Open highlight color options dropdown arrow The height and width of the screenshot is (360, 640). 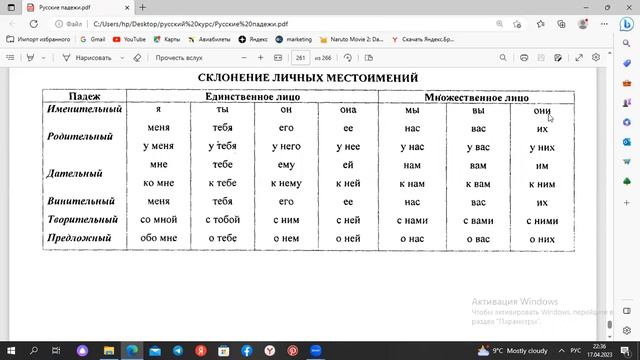point(43,58)
